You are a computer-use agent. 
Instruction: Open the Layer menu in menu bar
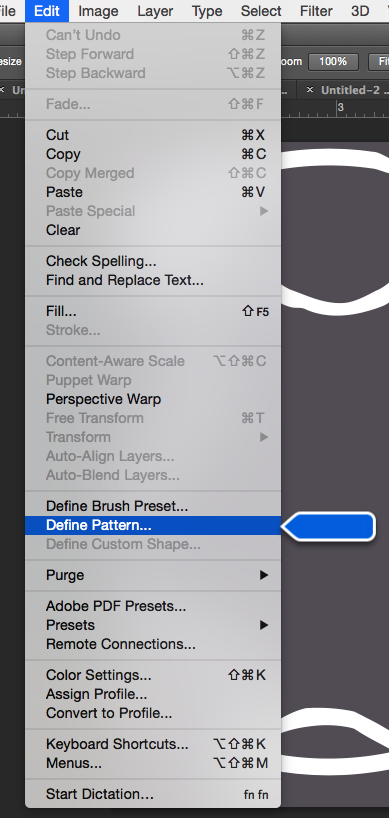click(157, 11)
